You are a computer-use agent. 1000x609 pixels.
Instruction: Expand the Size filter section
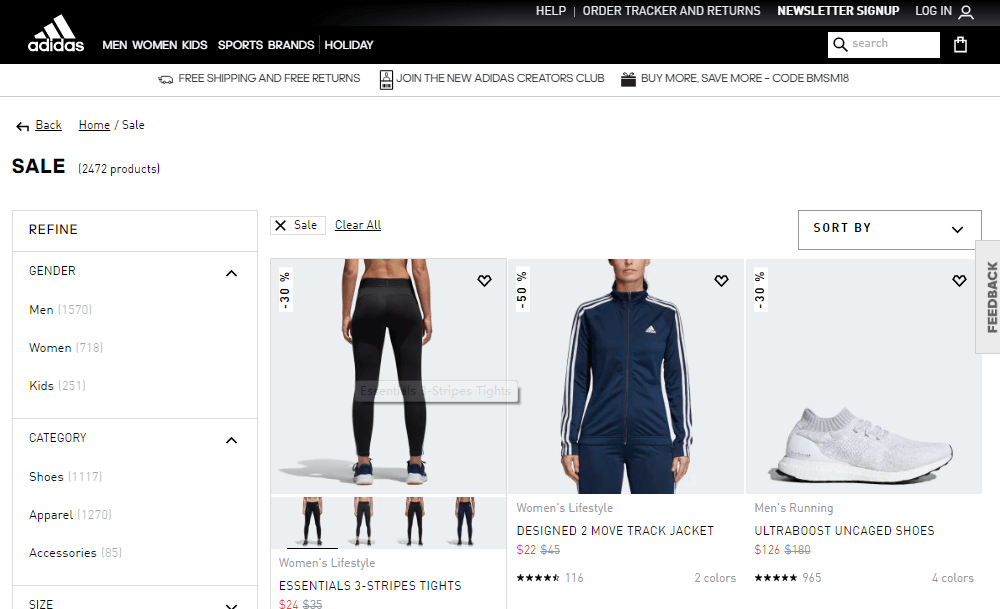point(232,605)
